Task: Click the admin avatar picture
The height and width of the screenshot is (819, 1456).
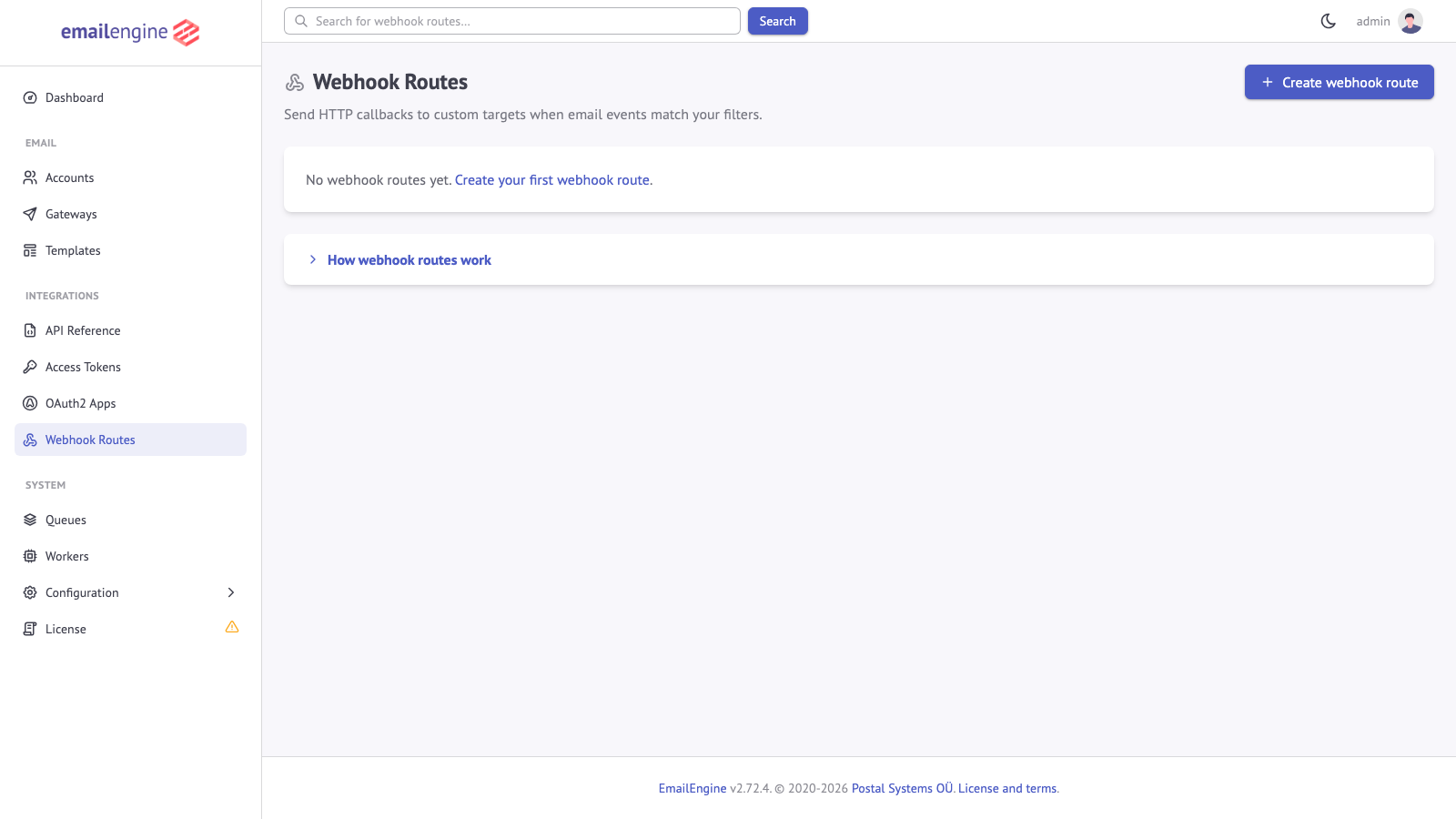Action: pyautogui.click(x=1410, y=21)
